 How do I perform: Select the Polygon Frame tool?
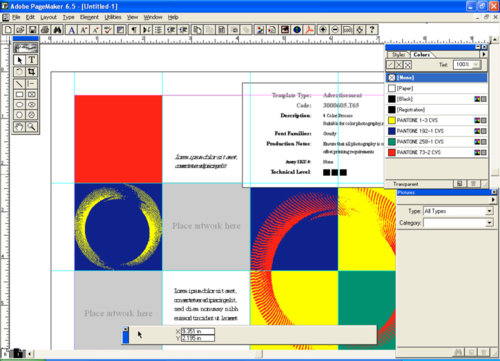pyautogui.click(x=31, y=115)
